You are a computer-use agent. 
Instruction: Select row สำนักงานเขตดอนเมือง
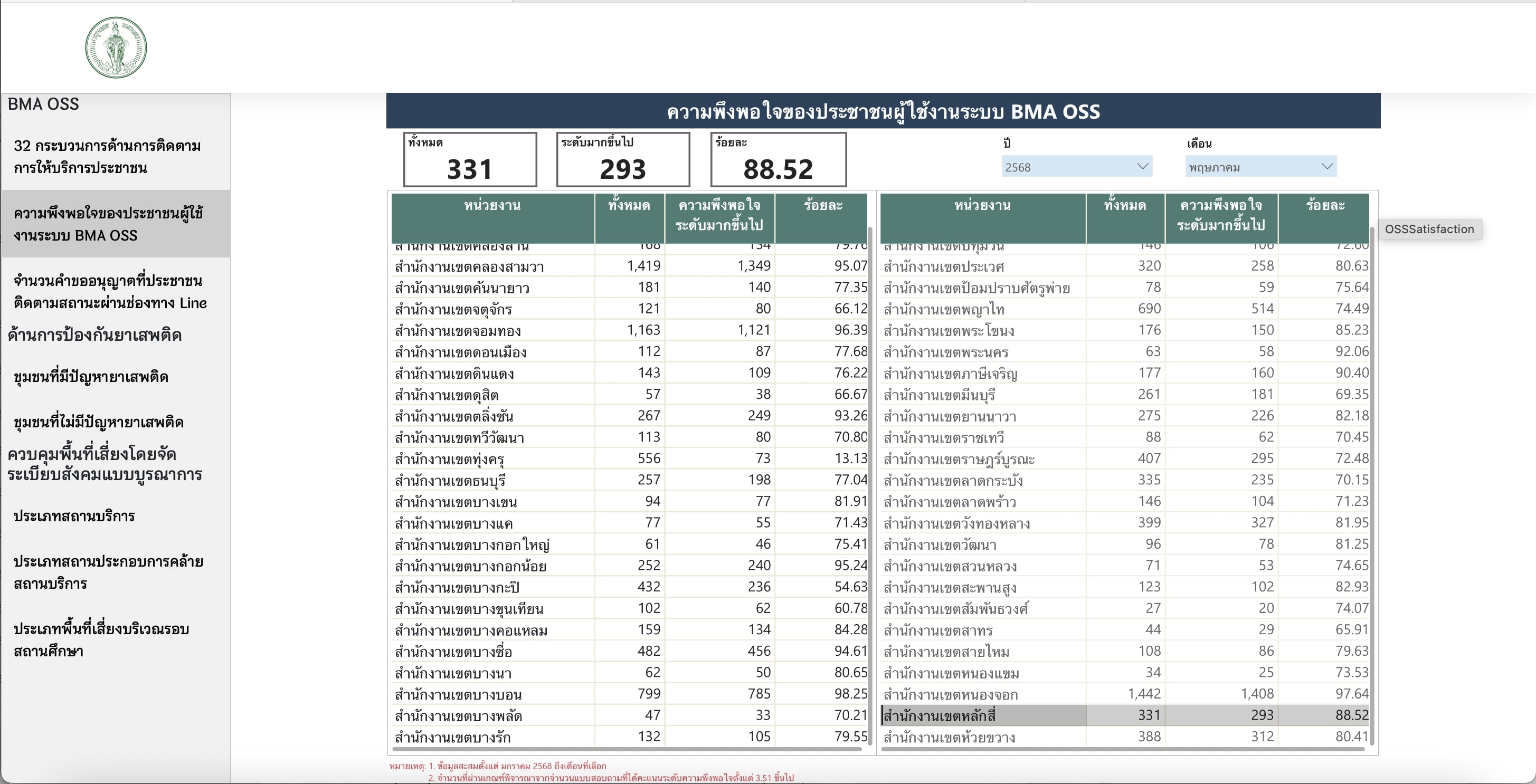[630, 352]
